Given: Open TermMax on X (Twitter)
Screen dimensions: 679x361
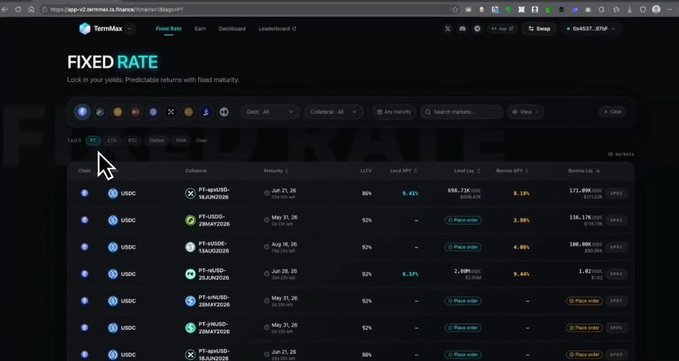Looking at the screenshot, I should pyautogui.click(x=448, y=29).
